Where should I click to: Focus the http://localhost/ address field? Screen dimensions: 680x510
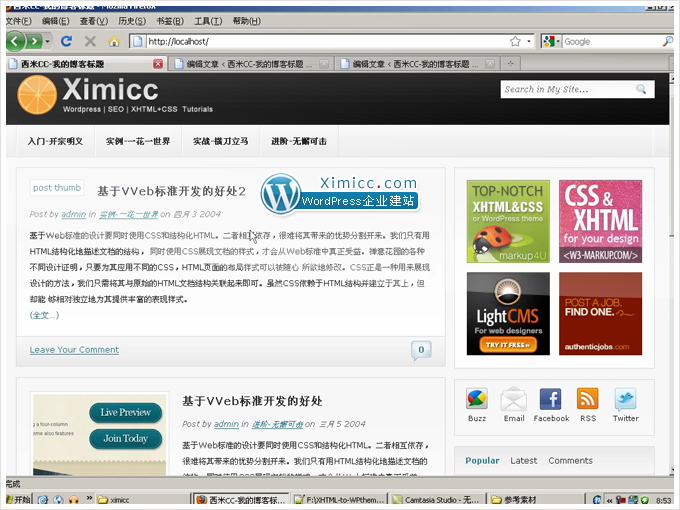[325, 42]
